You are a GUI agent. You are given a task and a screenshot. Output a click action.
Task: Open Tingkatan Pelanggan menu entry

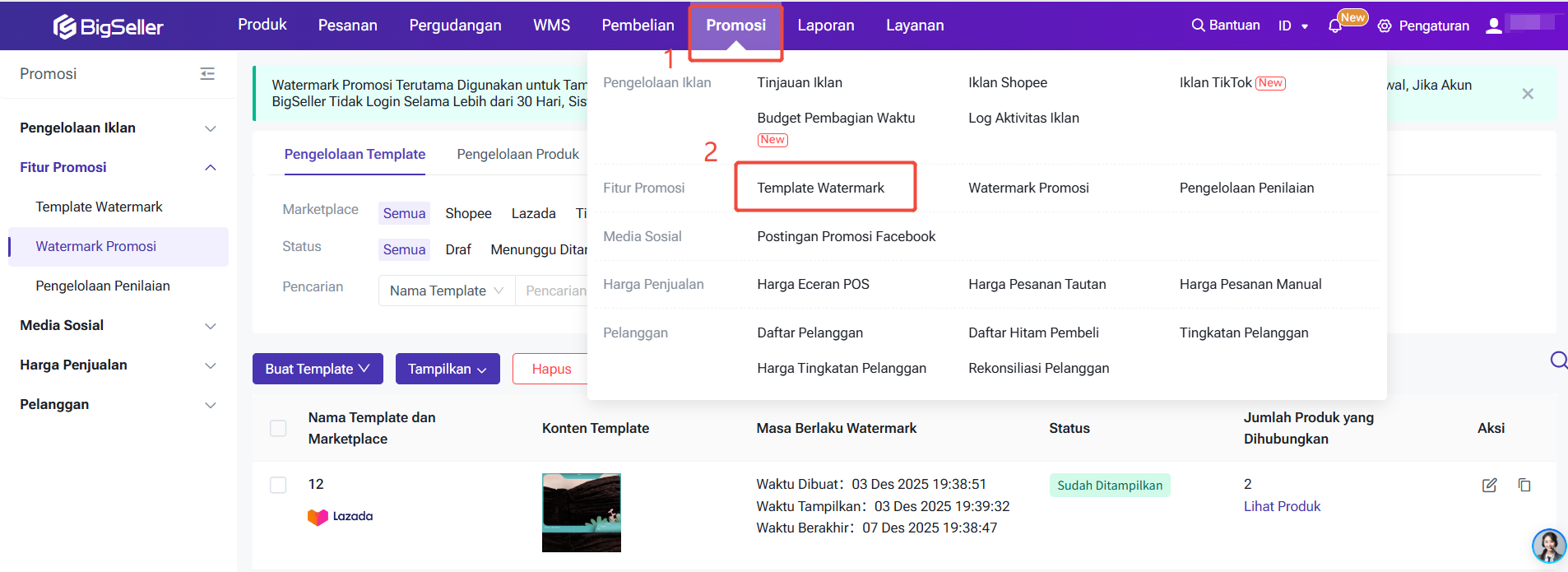pyautogui.click(x=1243, y=333)
